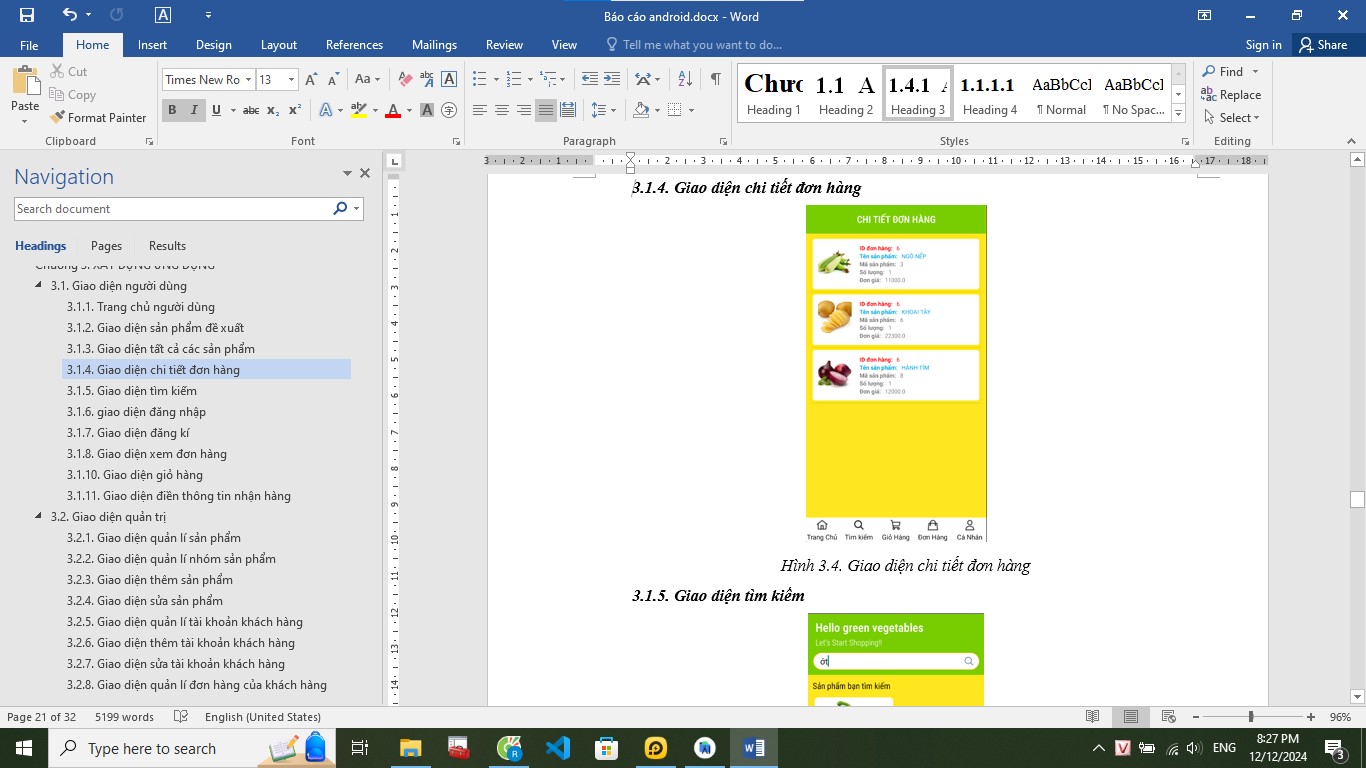Open Visual Studio Code from taskbar
Screen dimensions: 1366x768
pyautogui.click(x=557, y=748)
